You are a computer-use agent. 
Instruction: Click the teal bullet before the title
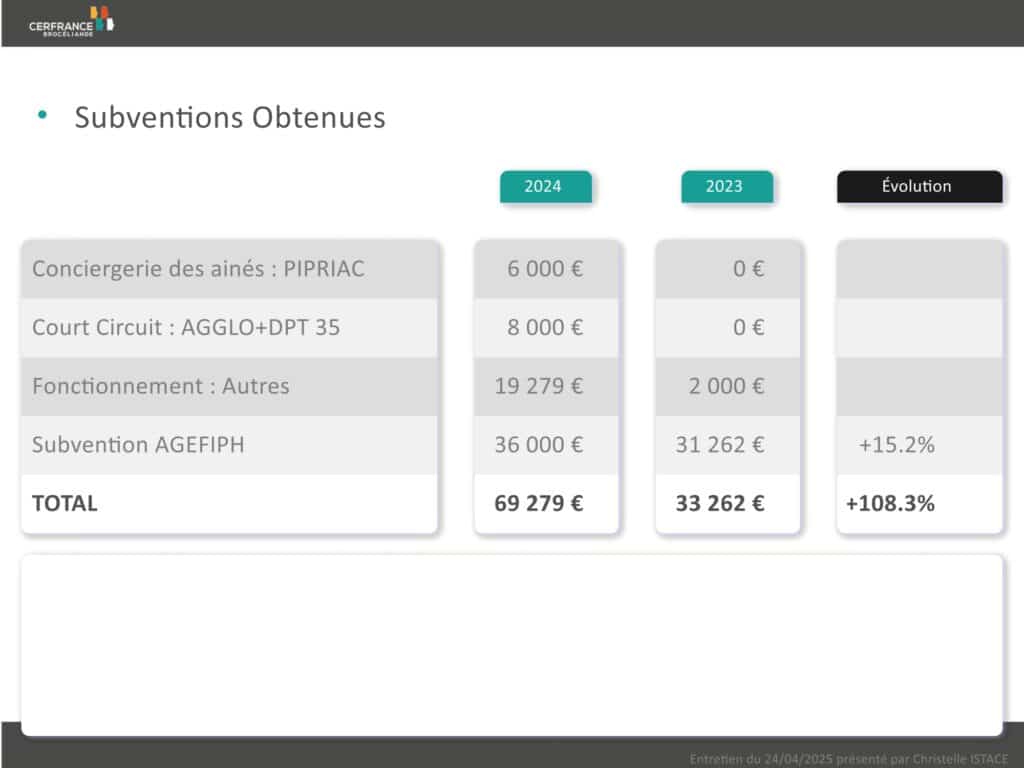click(x=42, y=115)
